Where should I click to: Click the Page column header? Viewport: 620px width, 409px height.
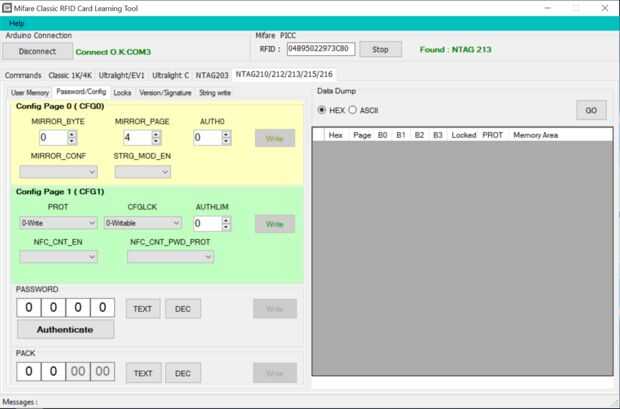point(362,135)
